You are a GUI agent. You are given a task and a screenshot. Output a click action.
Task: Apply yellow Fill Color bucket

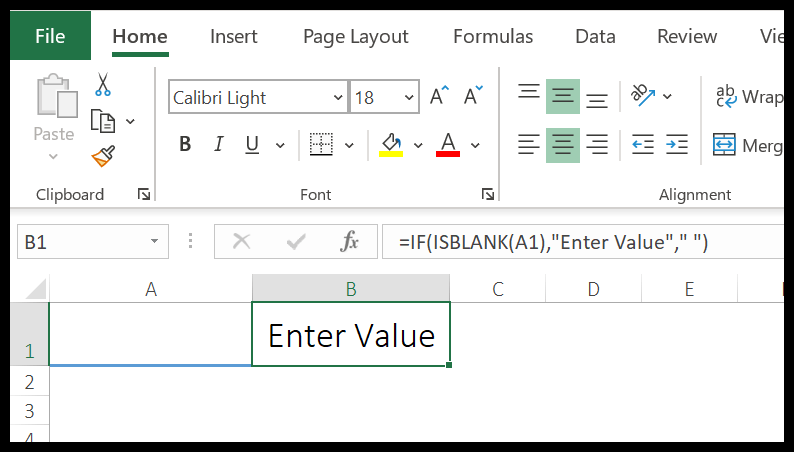point(391,145)
